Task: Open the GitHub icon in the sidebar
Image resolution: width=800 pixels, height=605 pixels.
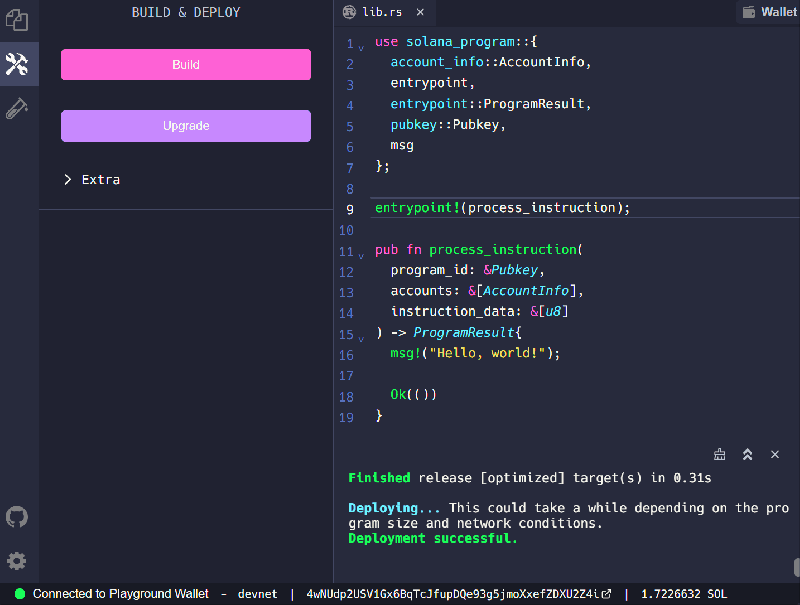Action: [x=17, y=517]
